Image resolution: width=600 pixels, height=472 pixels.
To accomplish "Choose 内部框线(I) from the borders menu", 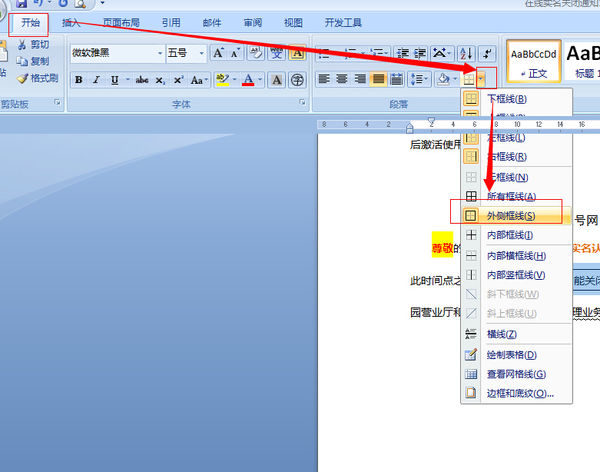I will coord(517,235).
